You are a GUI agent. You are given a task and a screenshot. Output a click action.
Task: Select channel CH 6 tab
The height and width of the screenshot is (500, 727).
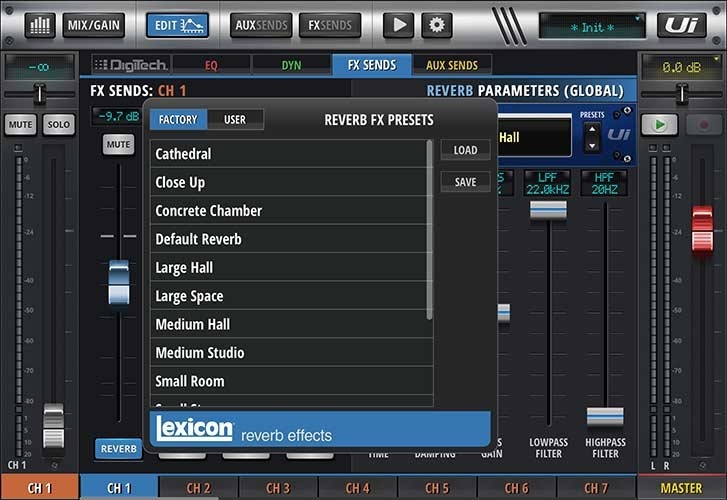tap(517, 488)
